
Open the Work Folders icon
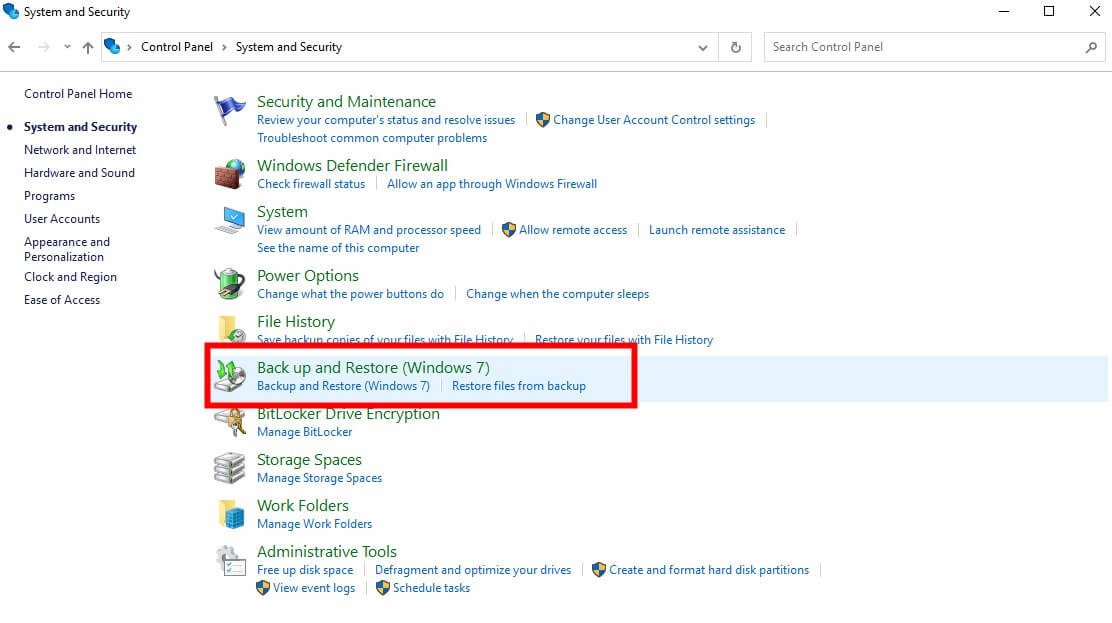[231, 514]
